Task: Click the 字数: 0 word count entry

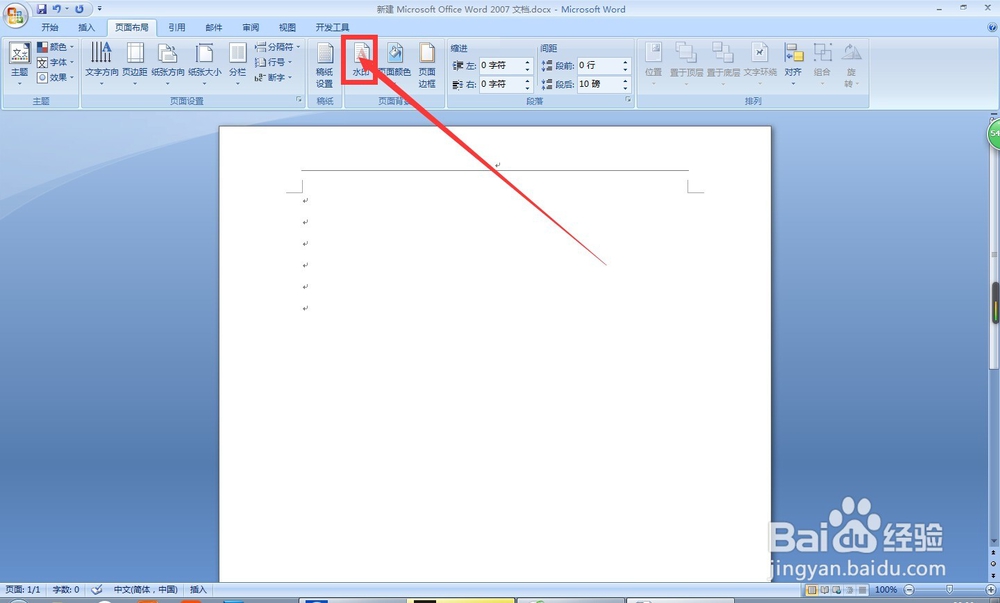Action: (x=66, y=590)
